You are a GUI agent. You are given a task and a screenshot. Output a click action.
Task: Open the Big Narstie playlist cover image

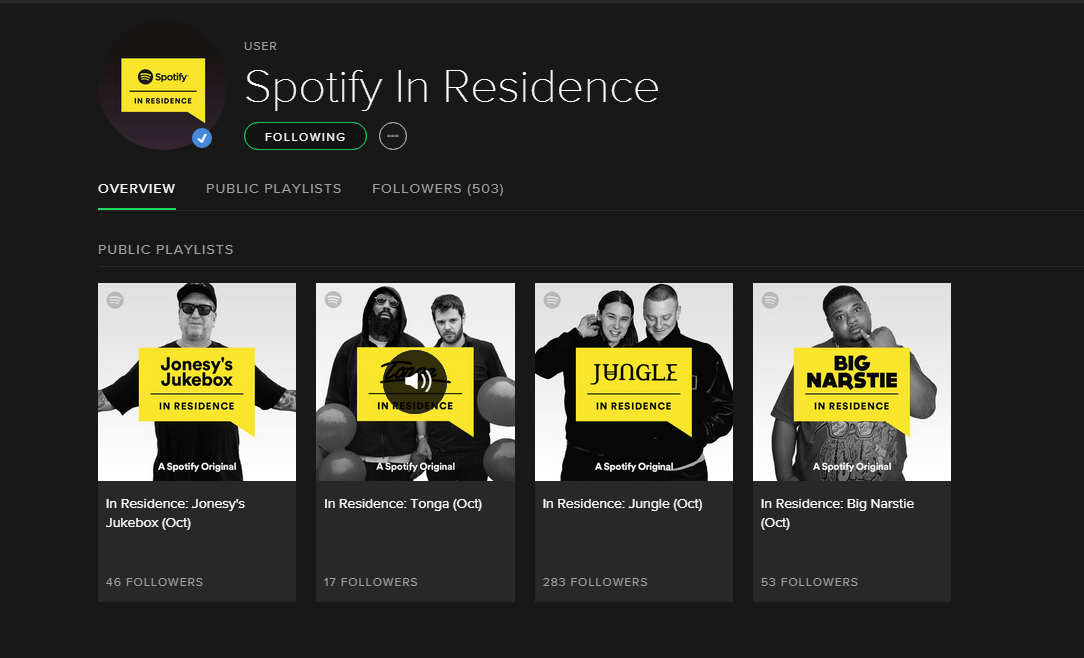tap(851, 381)
